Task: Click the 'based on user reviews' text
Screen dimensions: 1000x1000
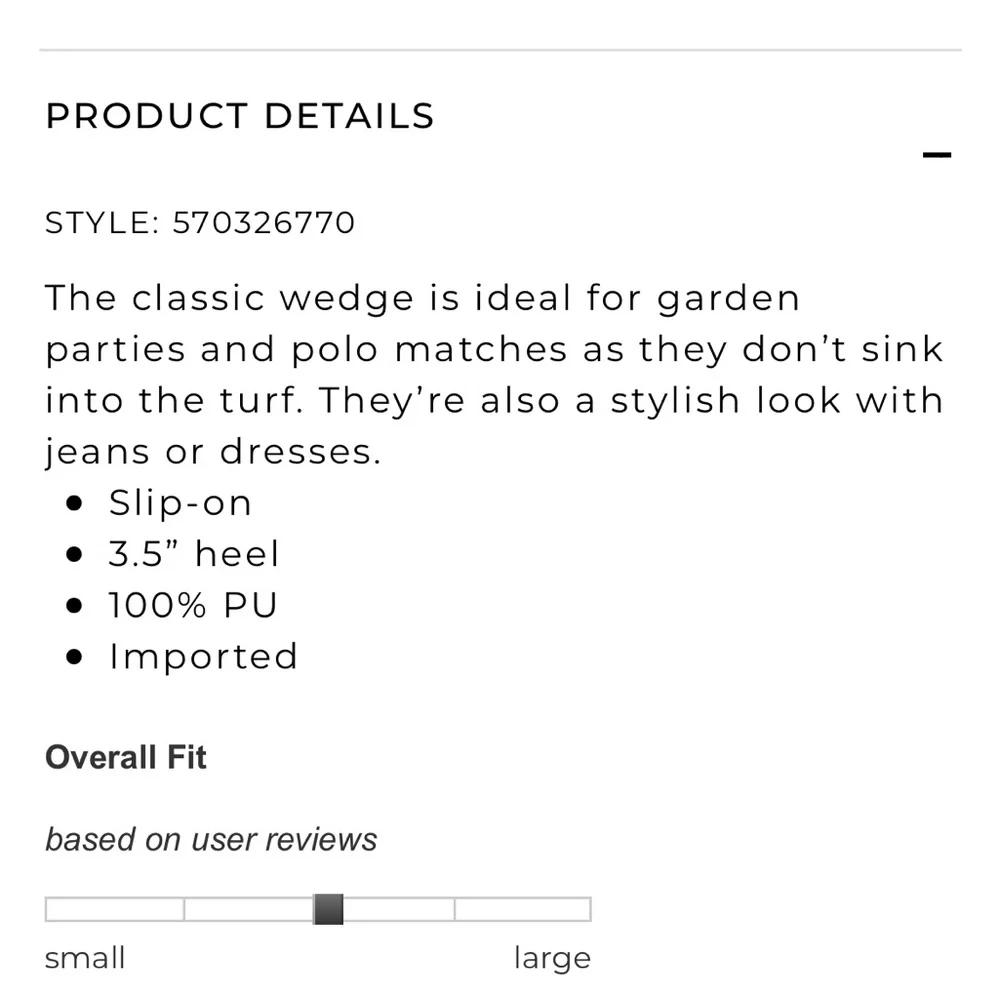Action: click(x=211, y=839)
